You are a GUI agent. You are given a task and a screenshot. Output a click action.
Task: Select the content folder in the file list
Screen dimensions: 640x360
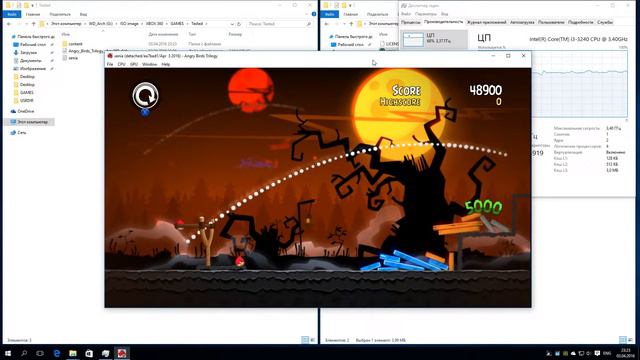(x=76, y=44)
